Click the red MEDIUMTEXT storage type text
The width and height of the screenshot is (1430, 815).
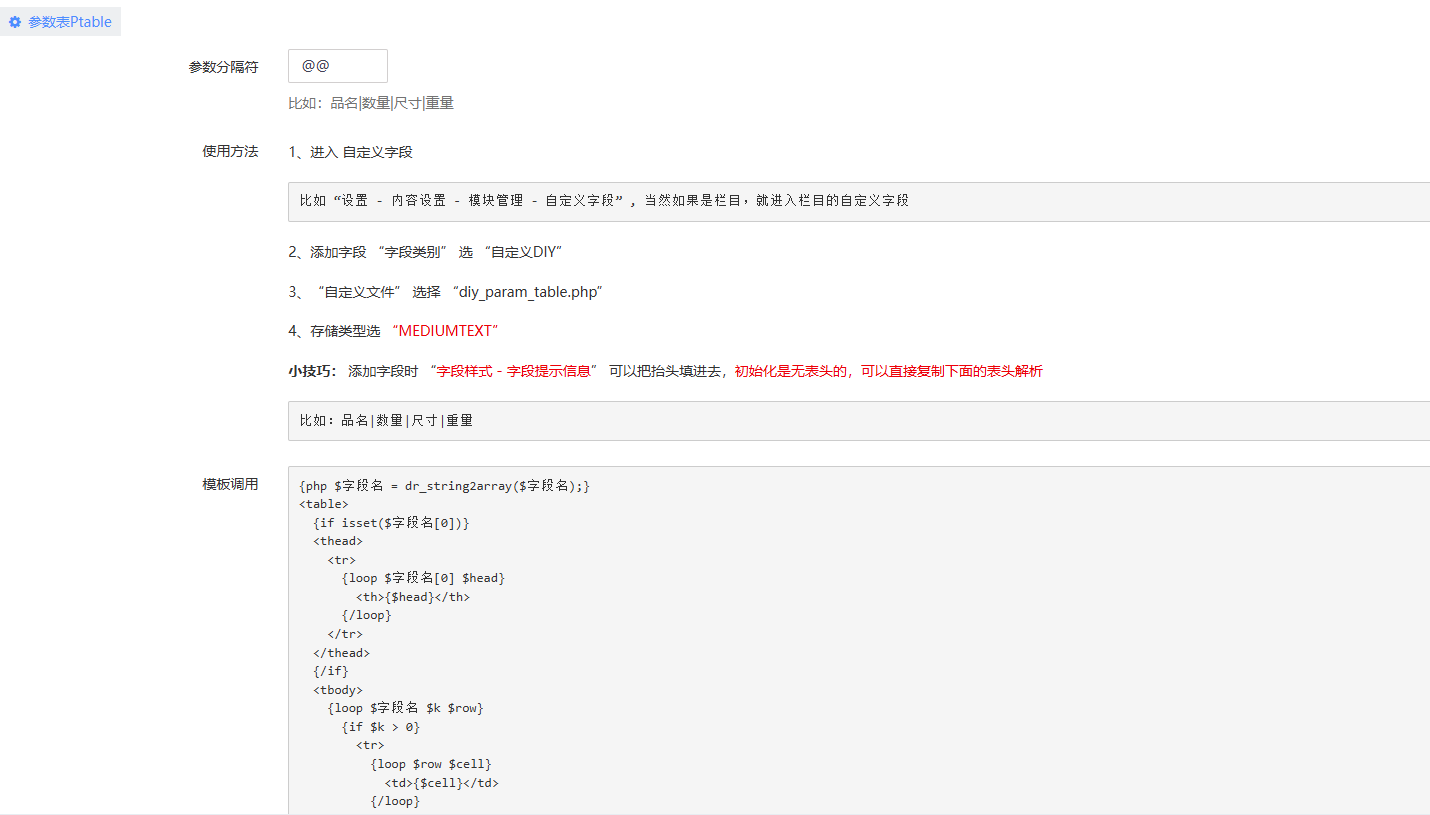(x=445, y=331)
